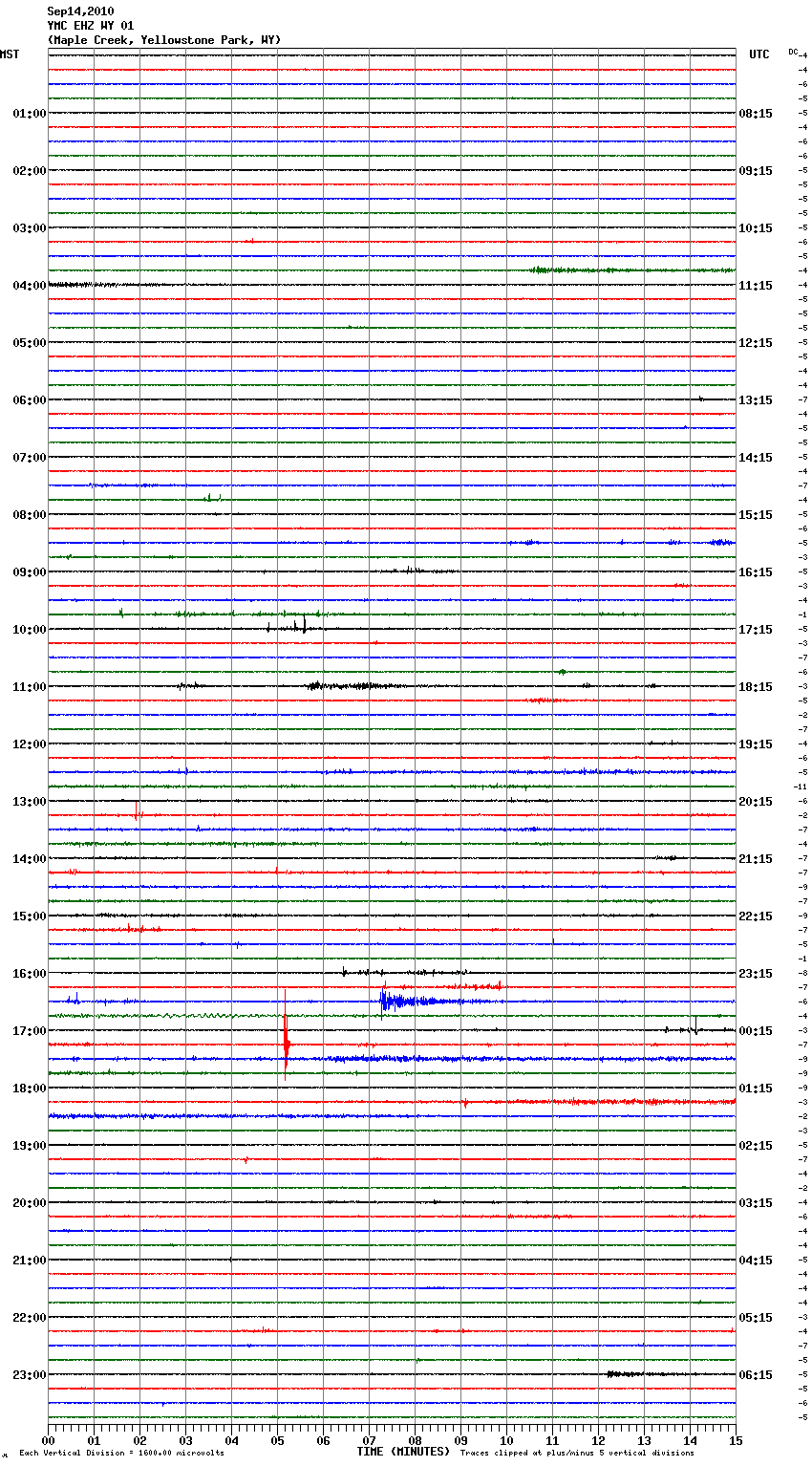This screenshot has height=1466, width=812.
Task: Click the '07:00' MST time label
Action: (x=29, y=458)
